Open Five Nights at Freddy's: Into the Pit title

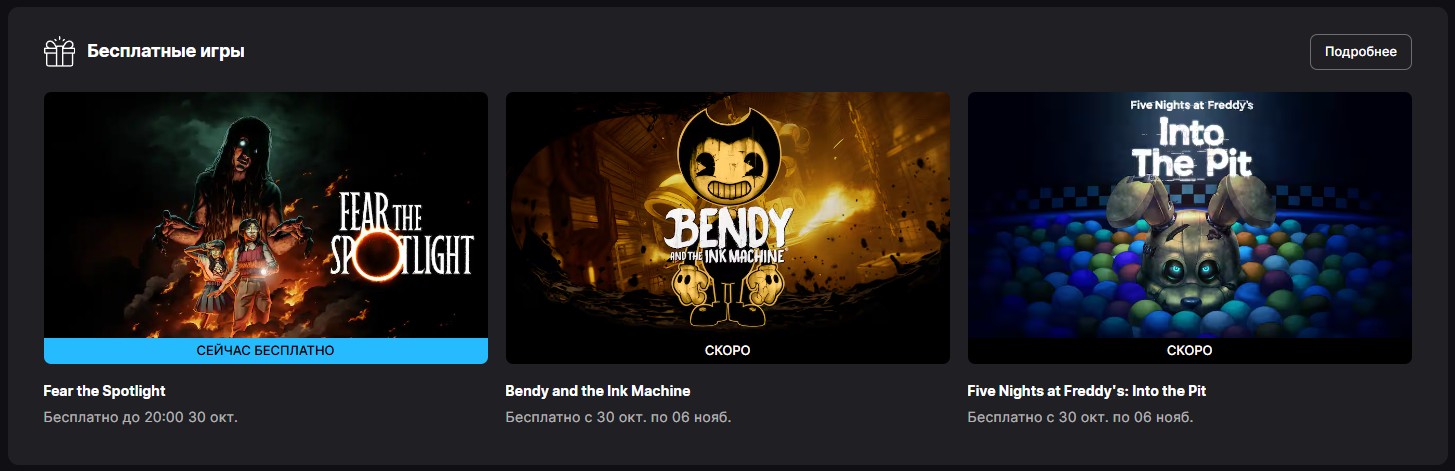tap(1087, 391)
